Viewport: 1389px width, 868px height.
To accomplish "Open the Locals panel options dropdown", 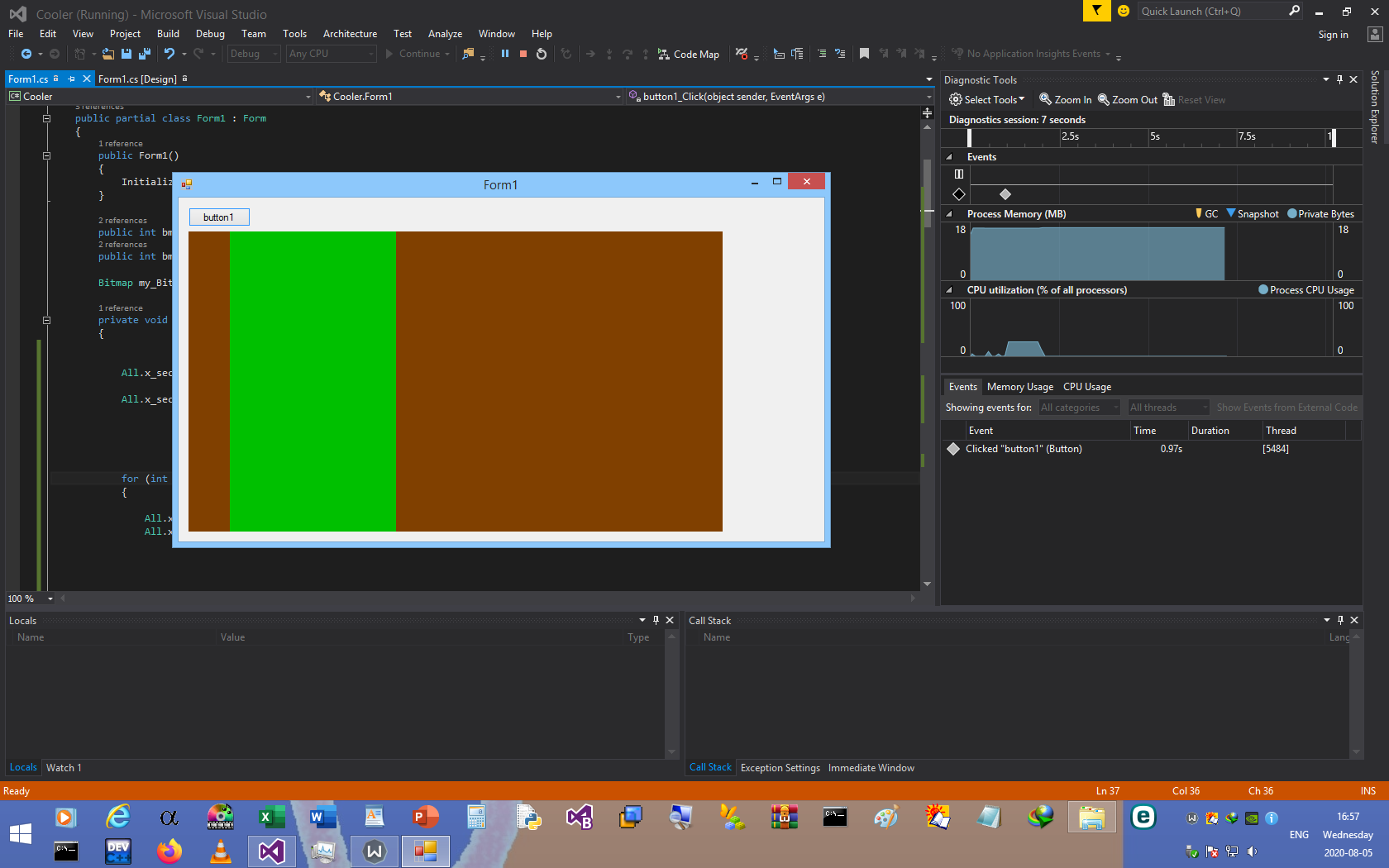I will [642, 620].
